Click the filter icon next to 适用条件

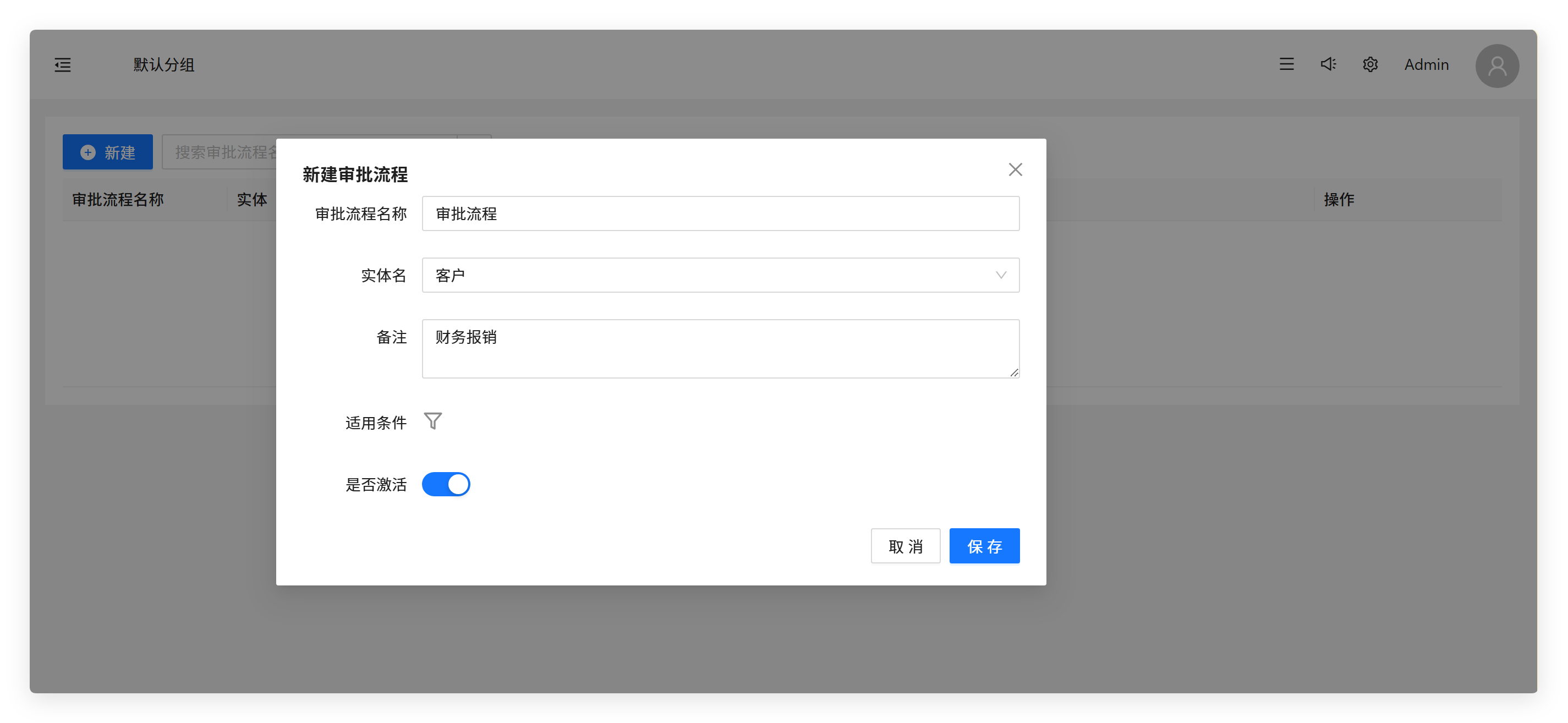tap(433, 421)
